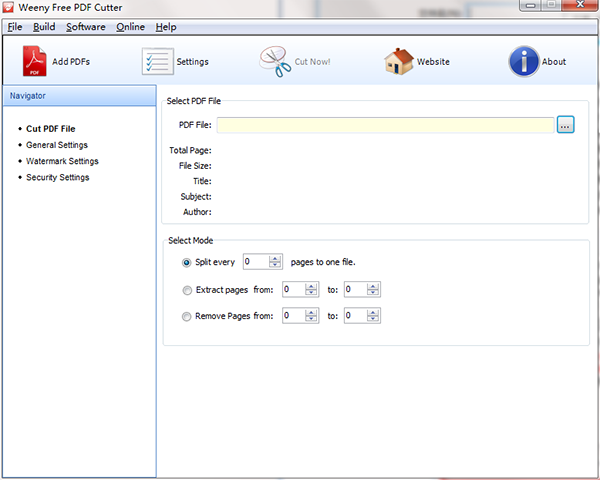The height and width of the screenshot is (480, 600).
Task: Select the Split every radio button
Action: tap(186, 263)
